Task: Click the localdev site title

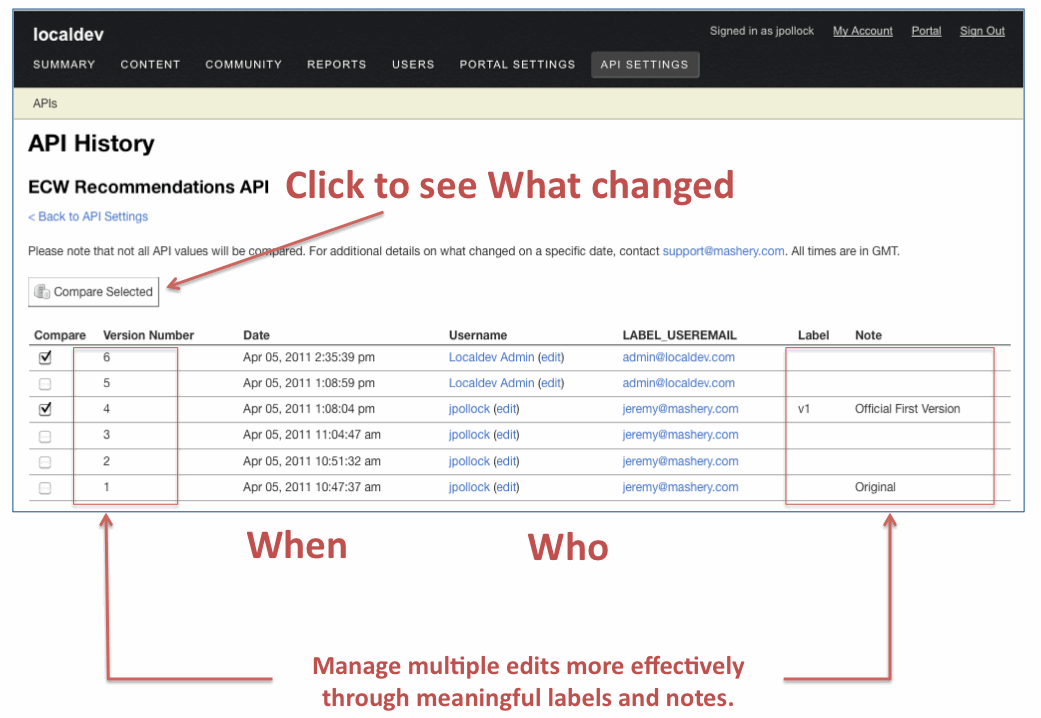Action: pyautogui.click(x=68, y=35)
